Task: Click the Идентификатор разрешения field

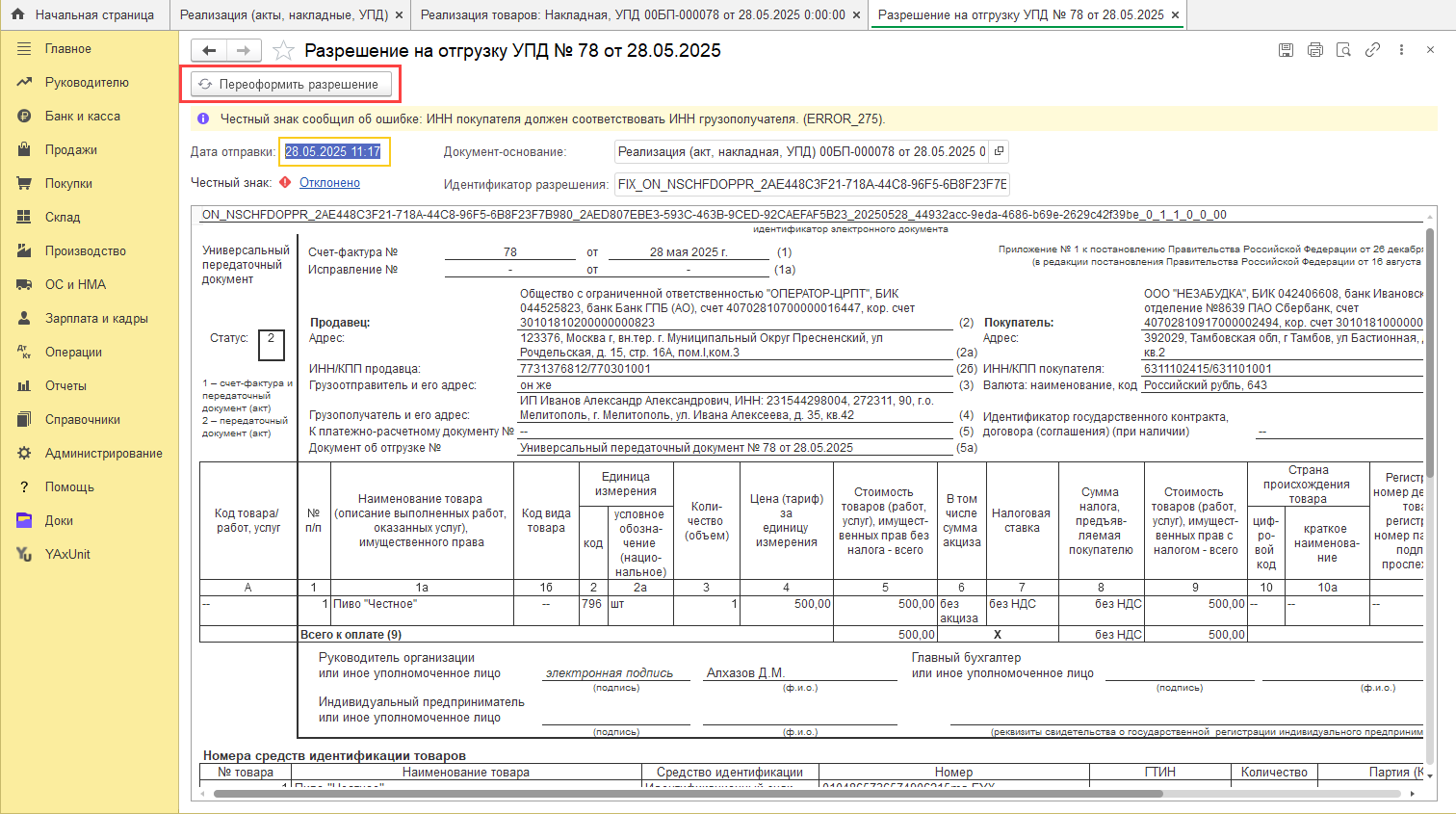Action: pyautogui.click(x=812, y=184)
